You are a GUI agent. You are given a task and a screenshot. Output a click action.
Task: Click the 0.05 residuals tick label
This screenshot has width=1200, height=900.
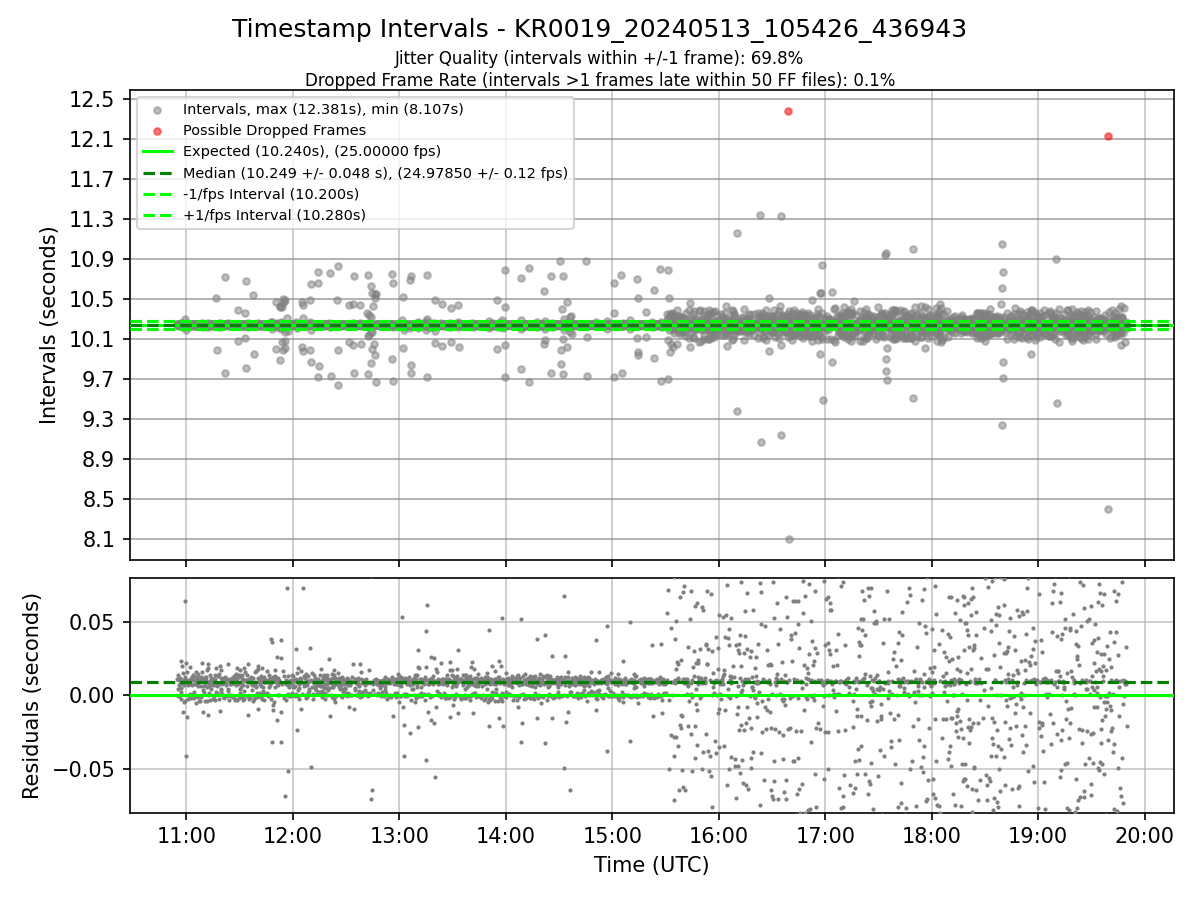pyautogui.click(x=93, y=622)
